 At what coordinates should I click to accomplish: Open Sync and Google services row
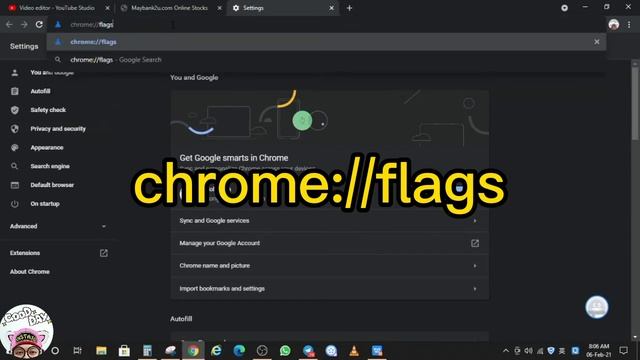[330, 221]
